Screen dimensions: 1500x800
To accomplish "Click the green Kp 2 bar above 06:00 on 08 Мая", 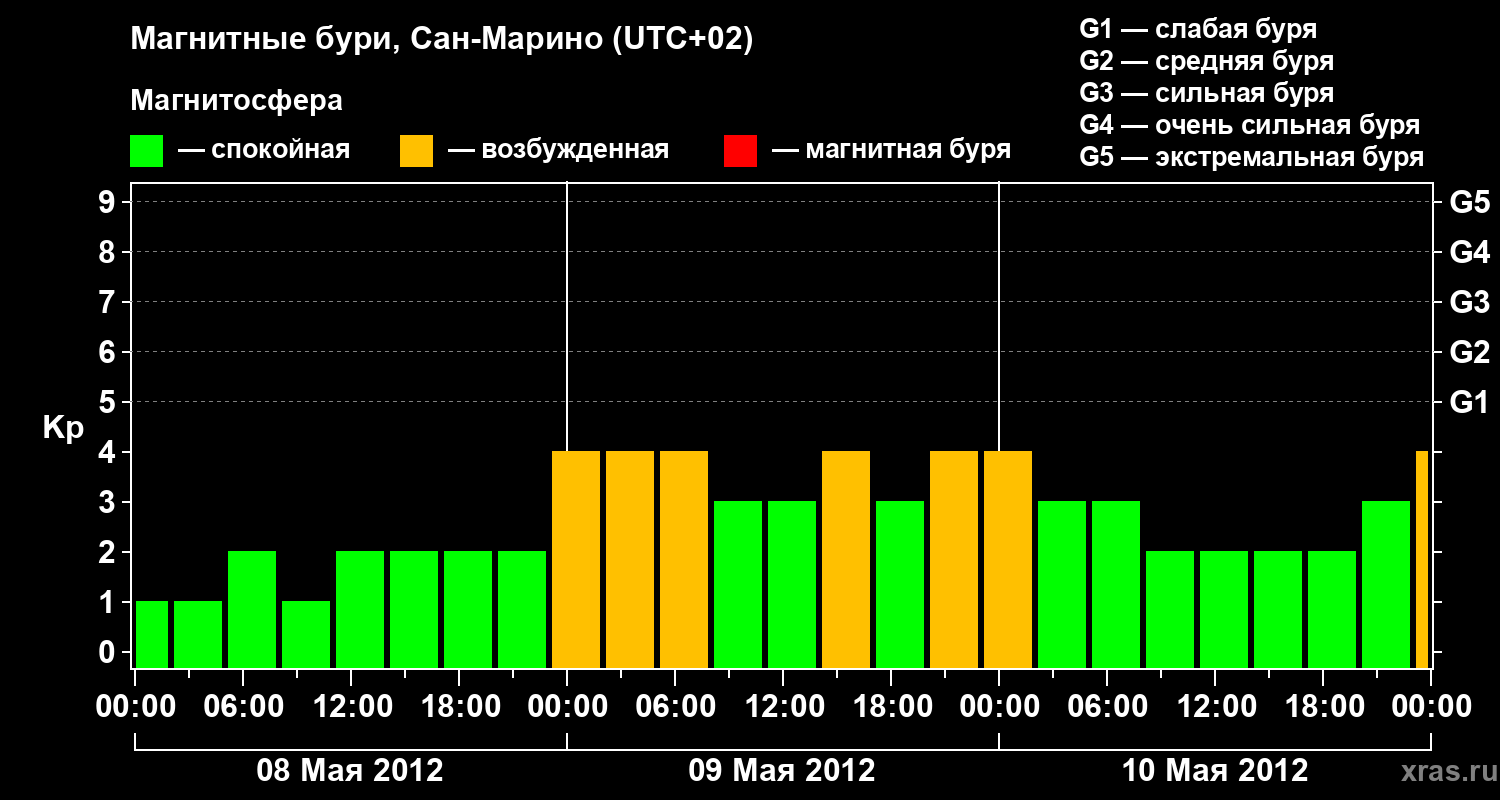I will pyautogui.click(x=252, y=609).
